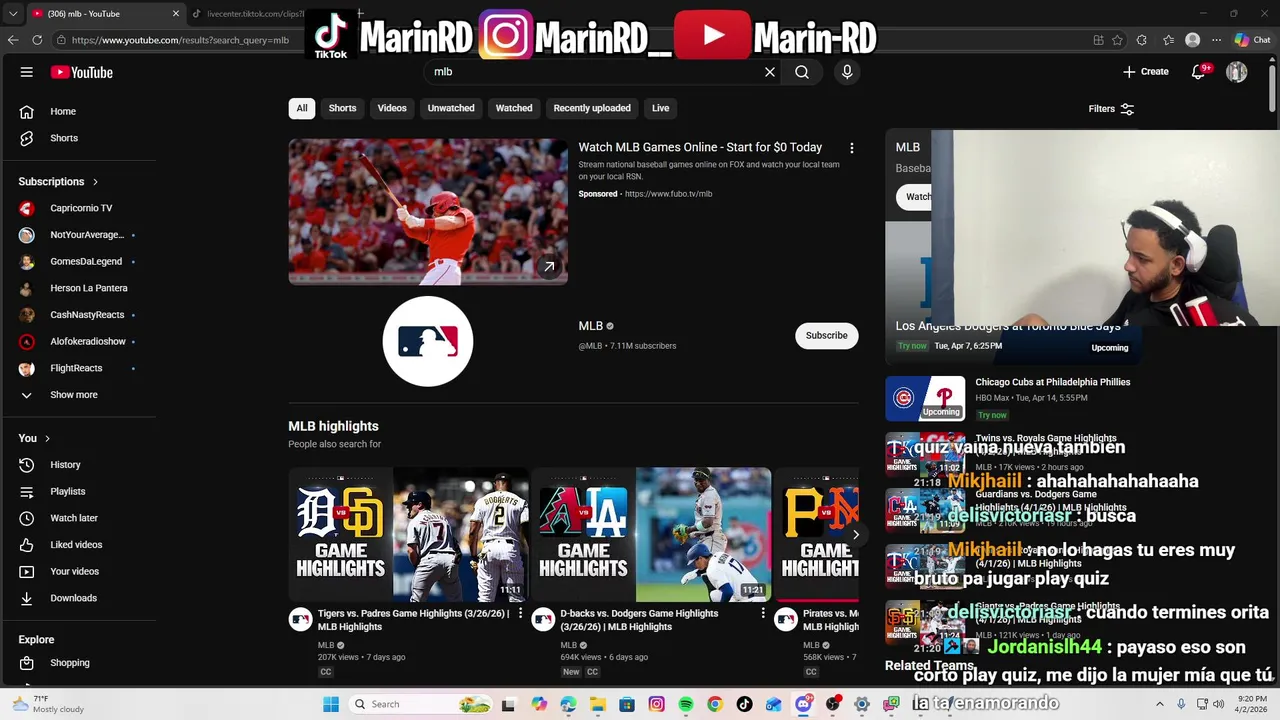Bookmark this page with the star icon
Image resolution: width=1280 pixels, height=720 pixels.
click(x=1117, y=40)
